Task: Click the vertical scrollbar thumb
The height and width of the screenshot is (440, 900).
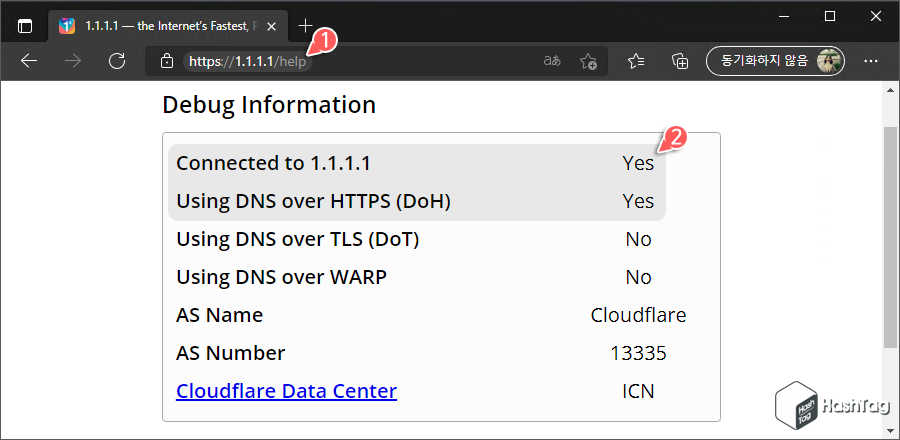Action: click(890, 237)
